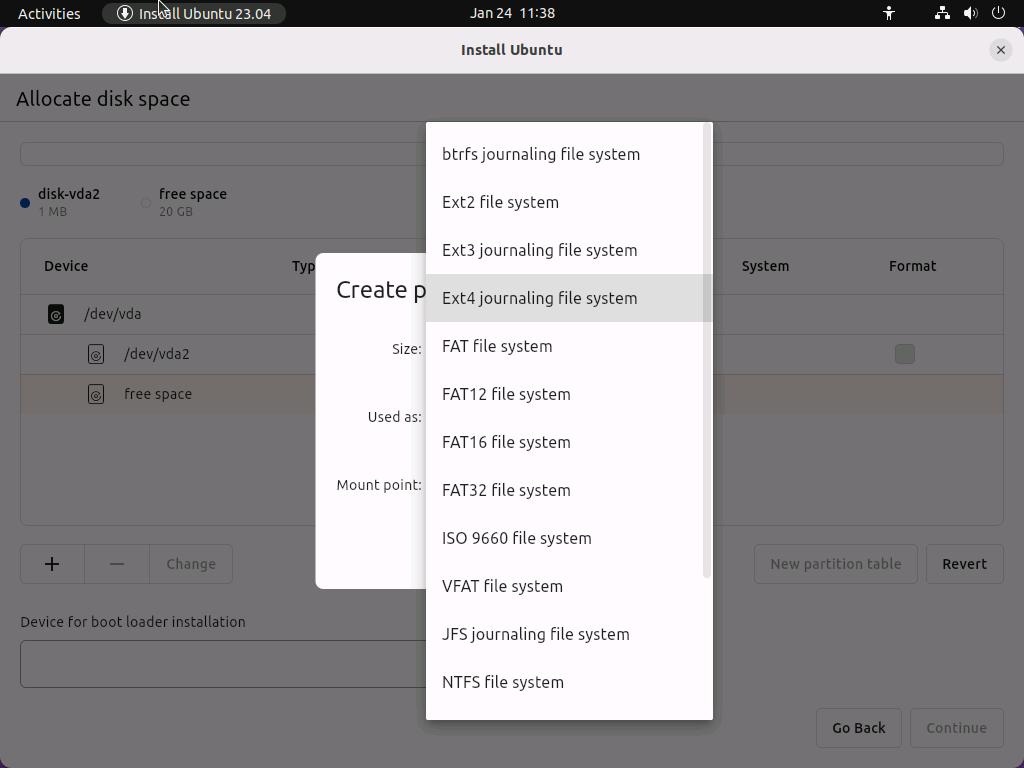Screen dimensions: 1024x768
Task: Click the power icon in the top bar
Action: click(x=997, y=13)
